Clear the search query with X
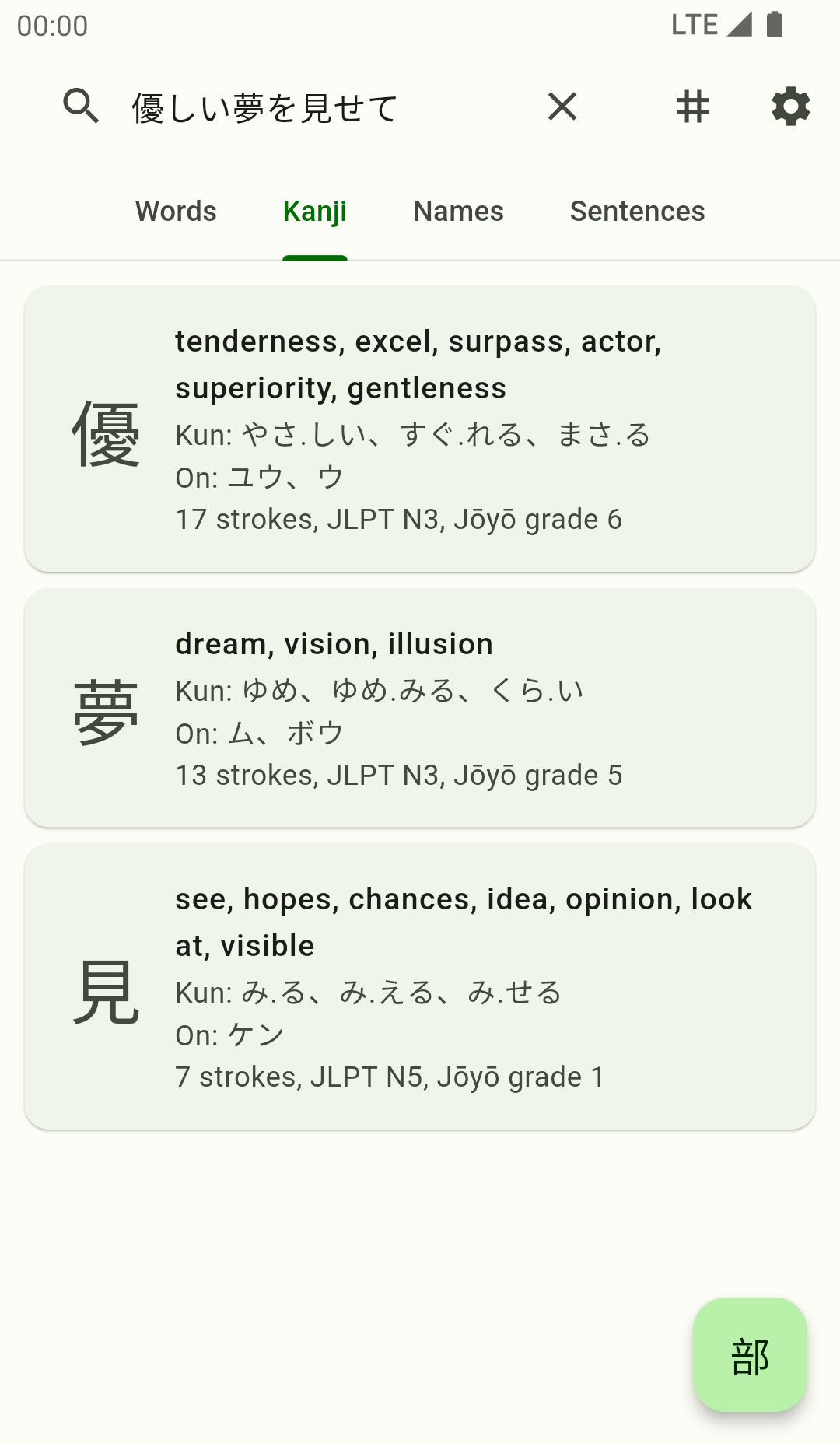Viewport: 840px width, 1443px height. pos(562,107)
